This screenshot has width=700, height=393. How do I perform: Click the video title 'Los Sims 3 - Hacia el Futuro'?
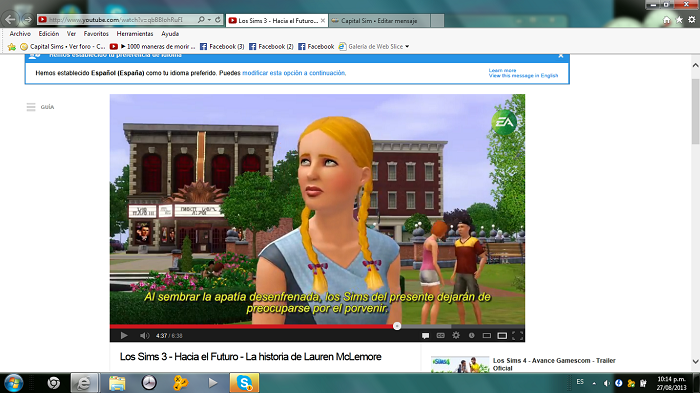250,357
